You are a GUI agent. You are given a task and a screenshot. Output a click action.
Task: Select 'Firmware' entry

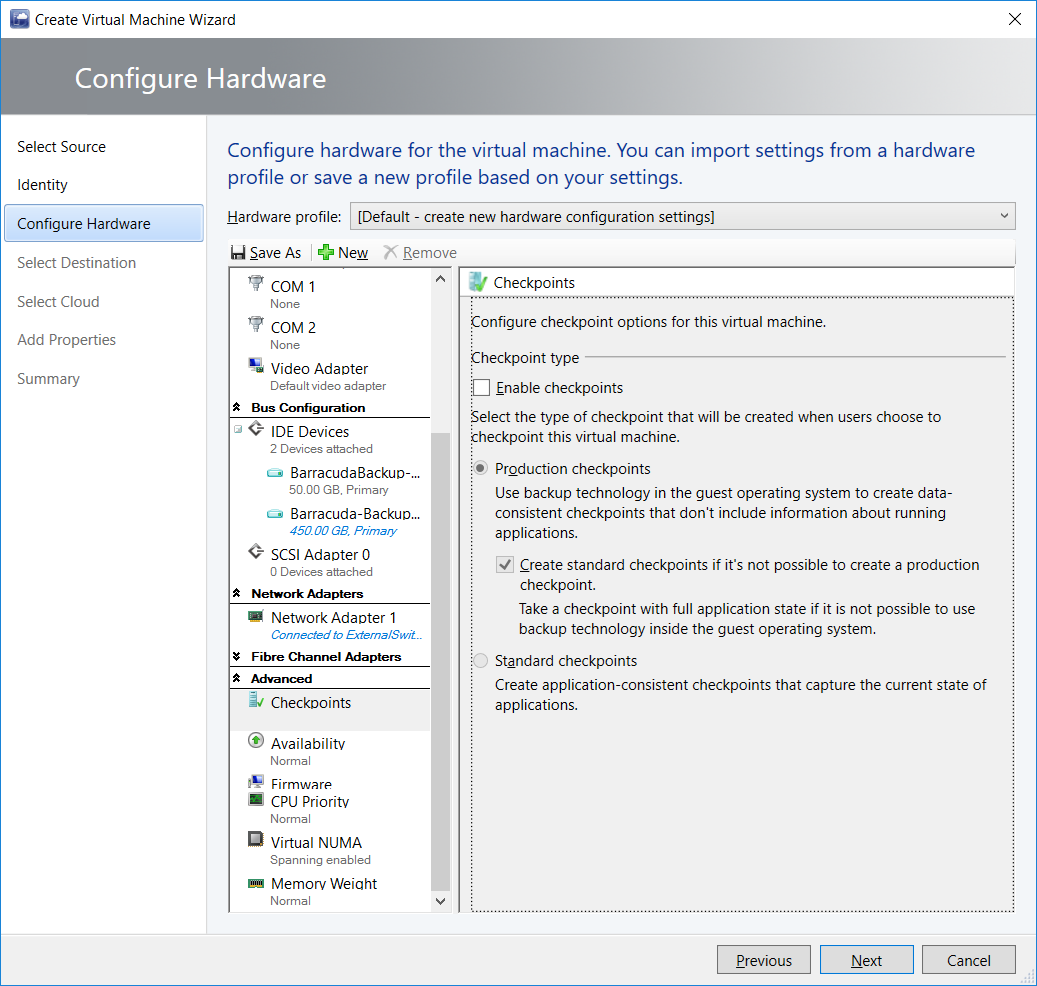[x=330, y=782]
